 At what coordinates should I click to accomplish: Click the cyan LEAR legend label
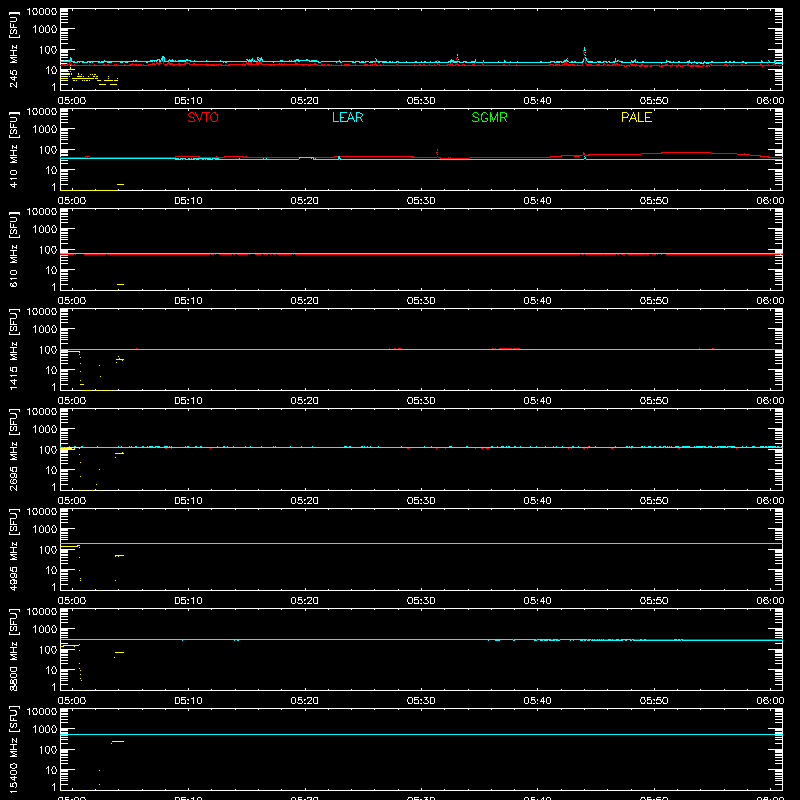[x=347, y=117]
